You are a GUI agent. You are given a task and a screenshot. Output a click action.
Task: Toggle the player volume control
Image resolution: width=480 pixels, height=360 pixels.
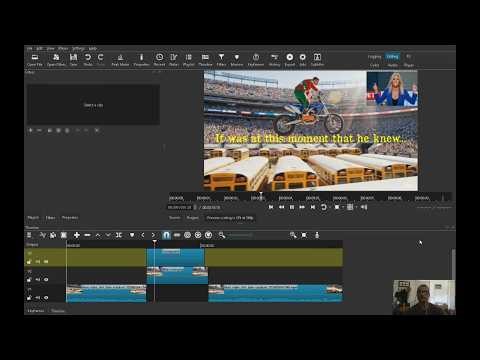pos(364,207)
